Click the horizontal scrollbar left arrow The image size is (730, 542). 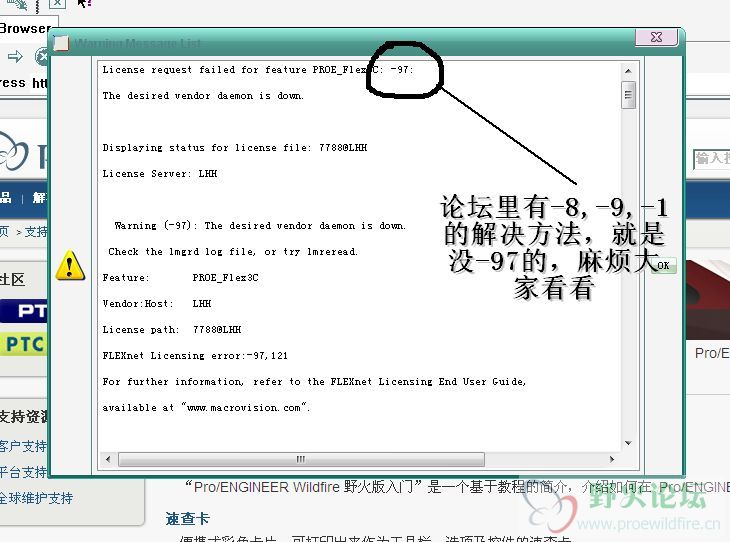point(108,460)
